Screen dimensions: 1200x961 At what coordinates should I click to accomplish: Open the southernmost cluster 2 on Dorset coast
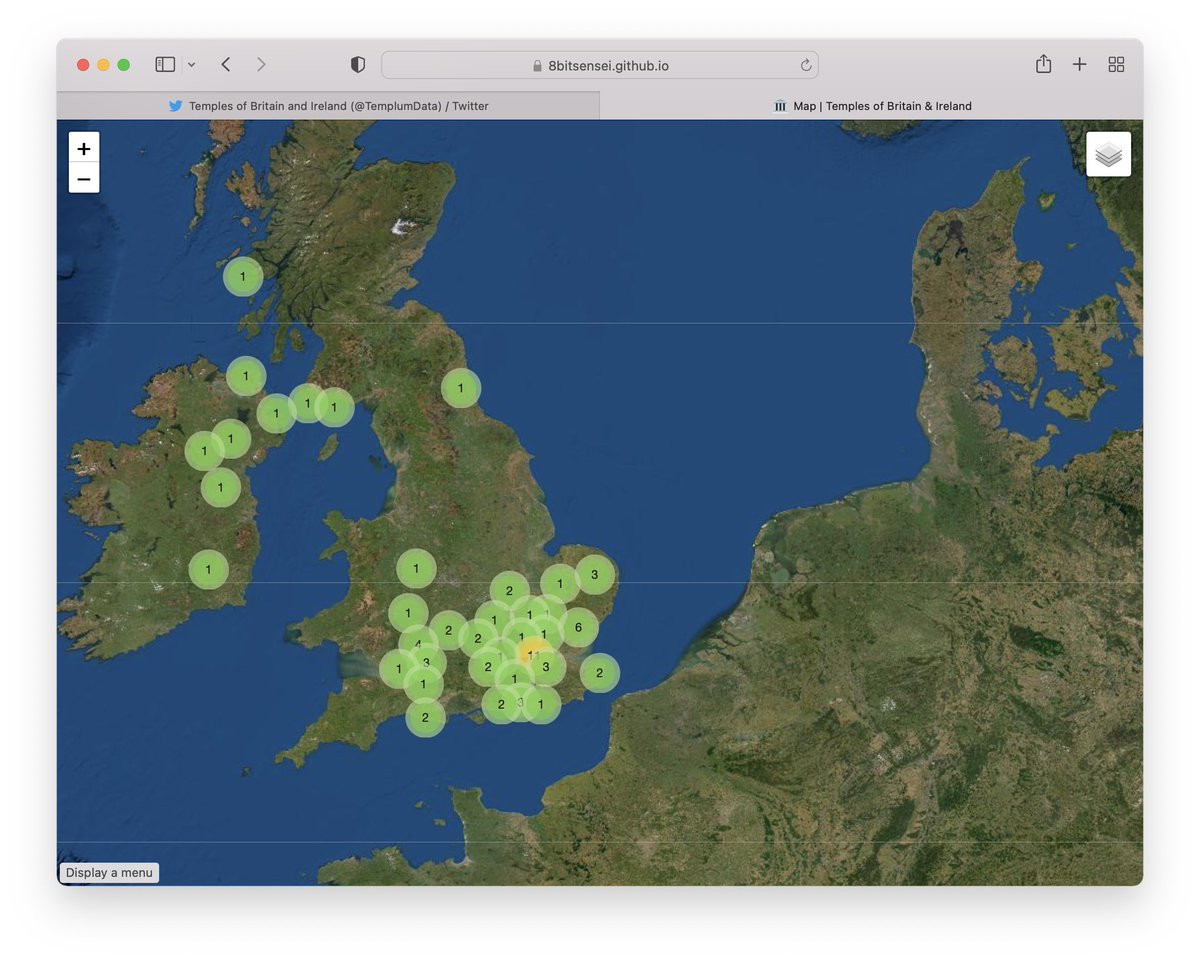pos(425,717)
